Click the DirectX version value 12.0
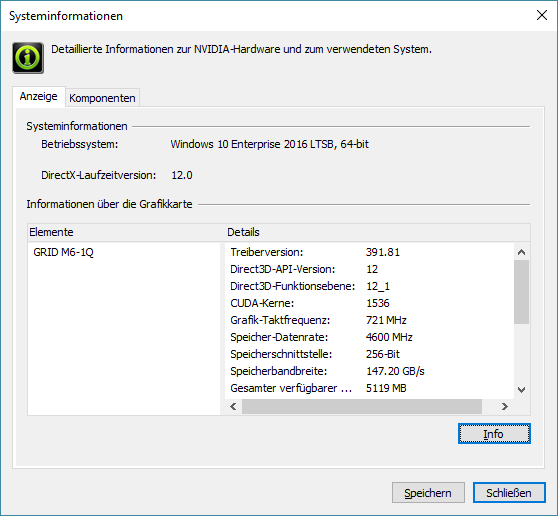This screenshot has height=516, width=558. click(182, 175)
